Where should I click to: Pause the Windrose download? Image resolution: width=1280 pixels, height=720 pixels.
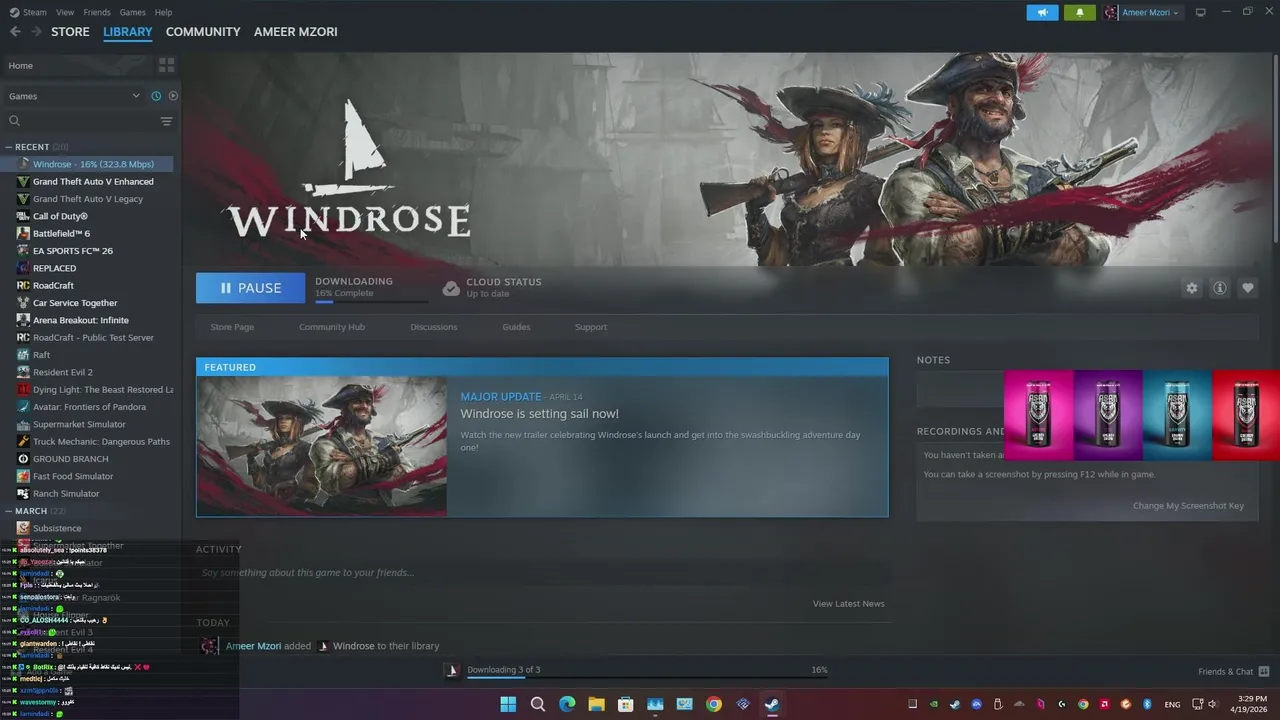tap(250, 288)
